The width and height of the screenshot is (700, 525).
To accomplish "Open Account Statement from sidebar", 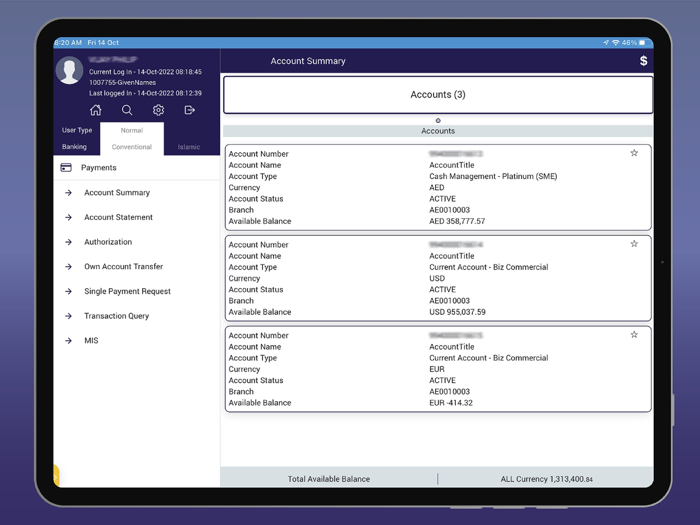I will 118,217.
